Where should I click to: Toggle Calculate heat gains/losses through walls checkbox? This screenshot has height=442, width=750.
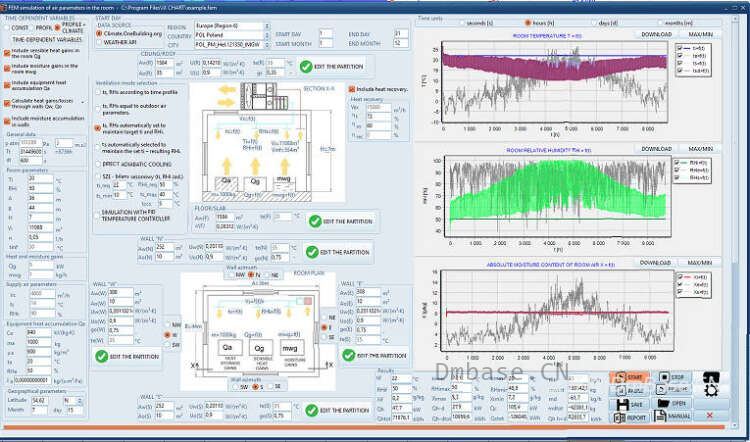[x=7, y=104]
